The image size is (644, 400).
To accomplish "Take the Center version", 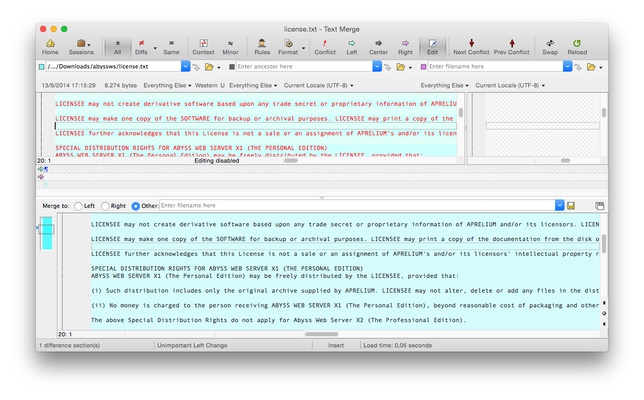I will pos(378,47).
